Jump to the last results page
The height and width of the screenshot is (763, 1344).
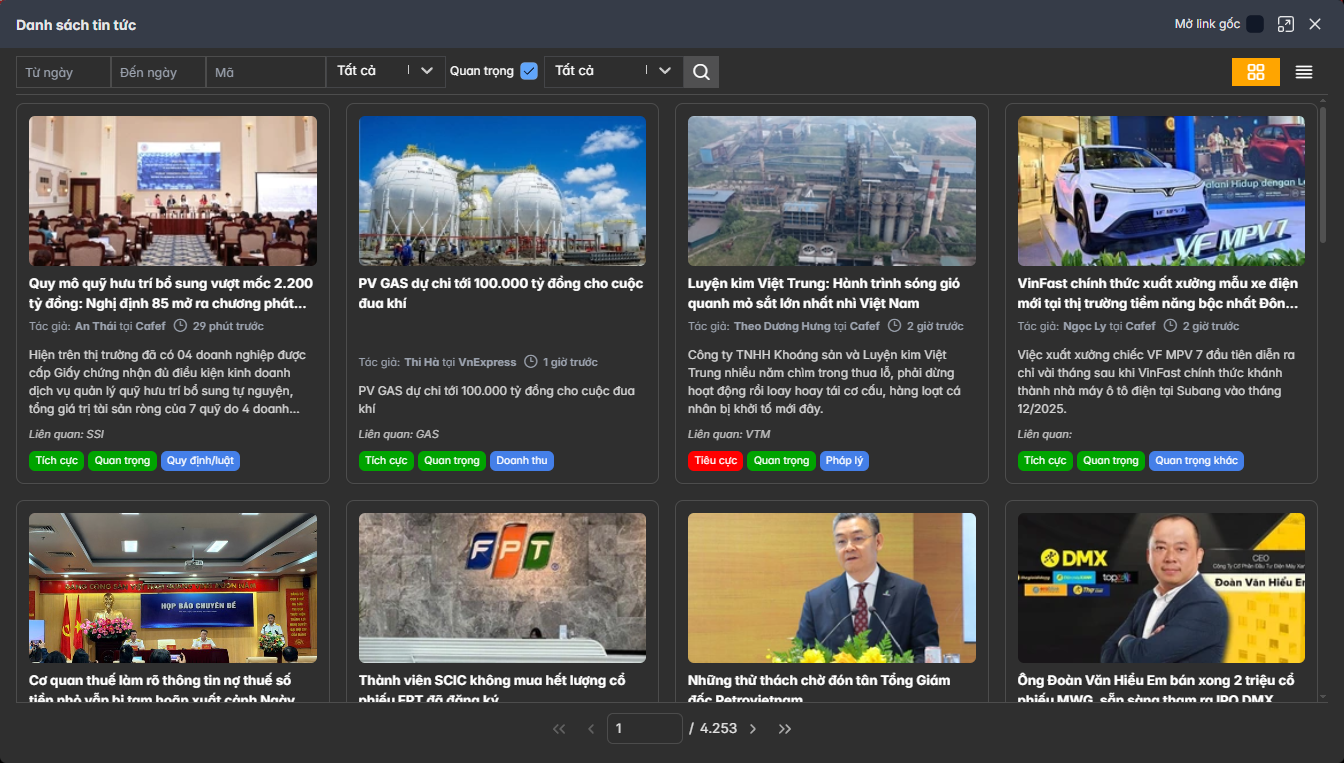tap(785, 729)
